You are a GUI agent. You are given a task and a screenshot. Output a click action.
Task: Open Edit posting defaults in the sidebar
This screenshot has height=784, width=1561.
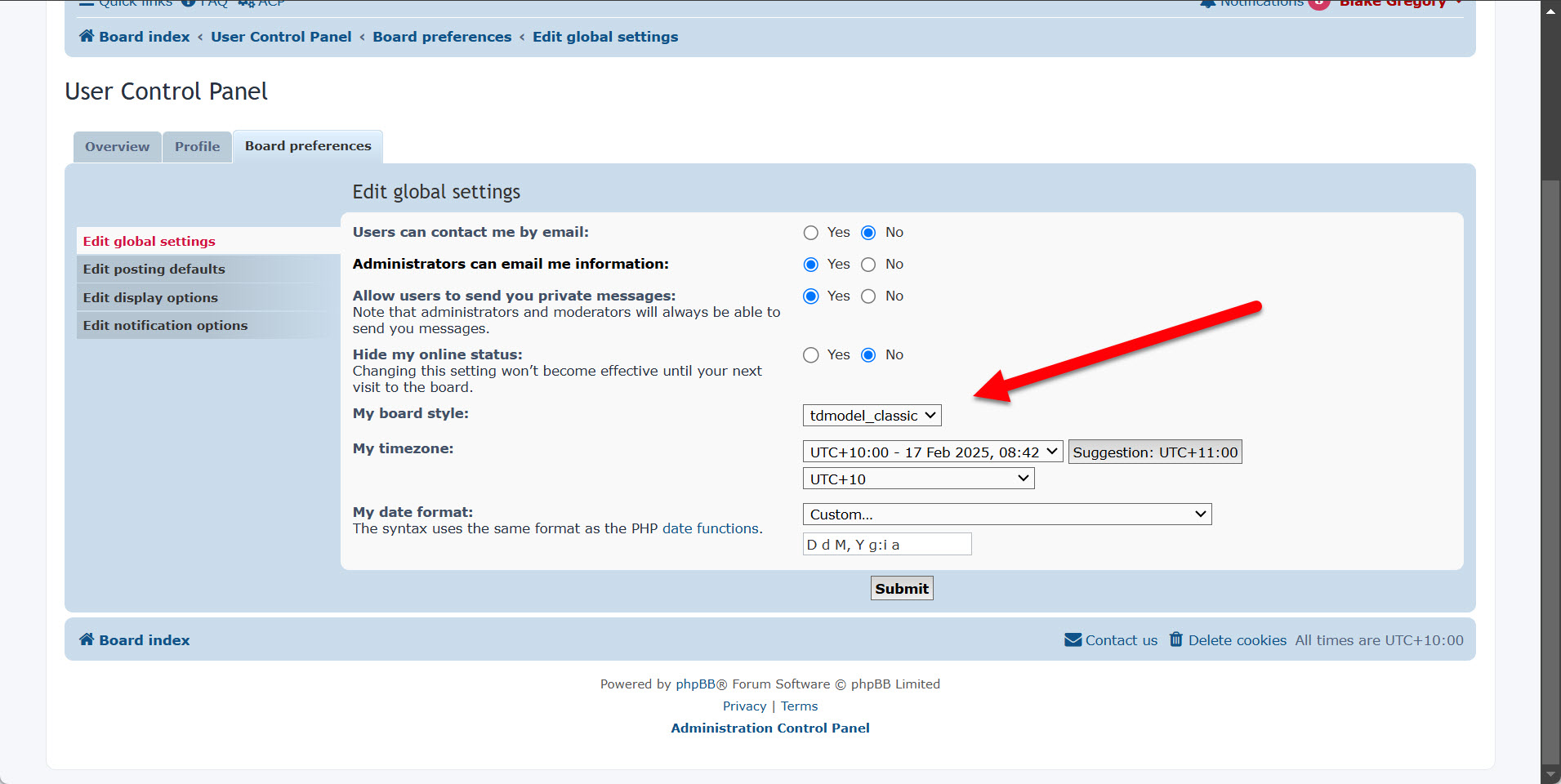[208, 269]
